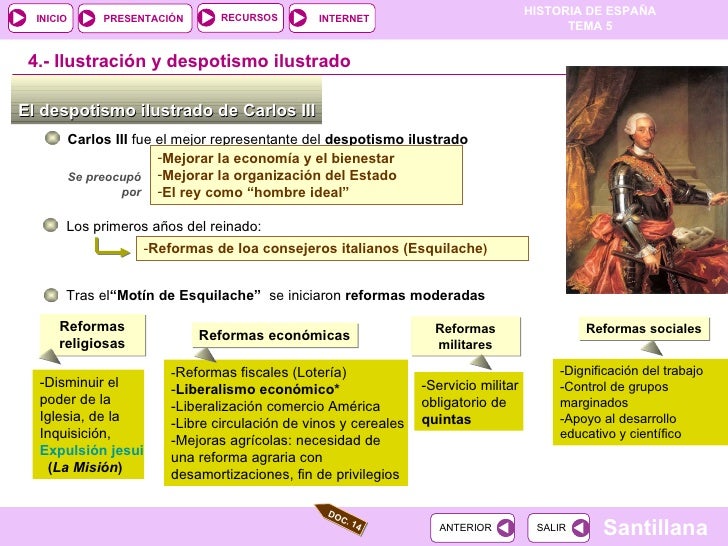Open the DOC. 14 document tag

pos(342,519)
